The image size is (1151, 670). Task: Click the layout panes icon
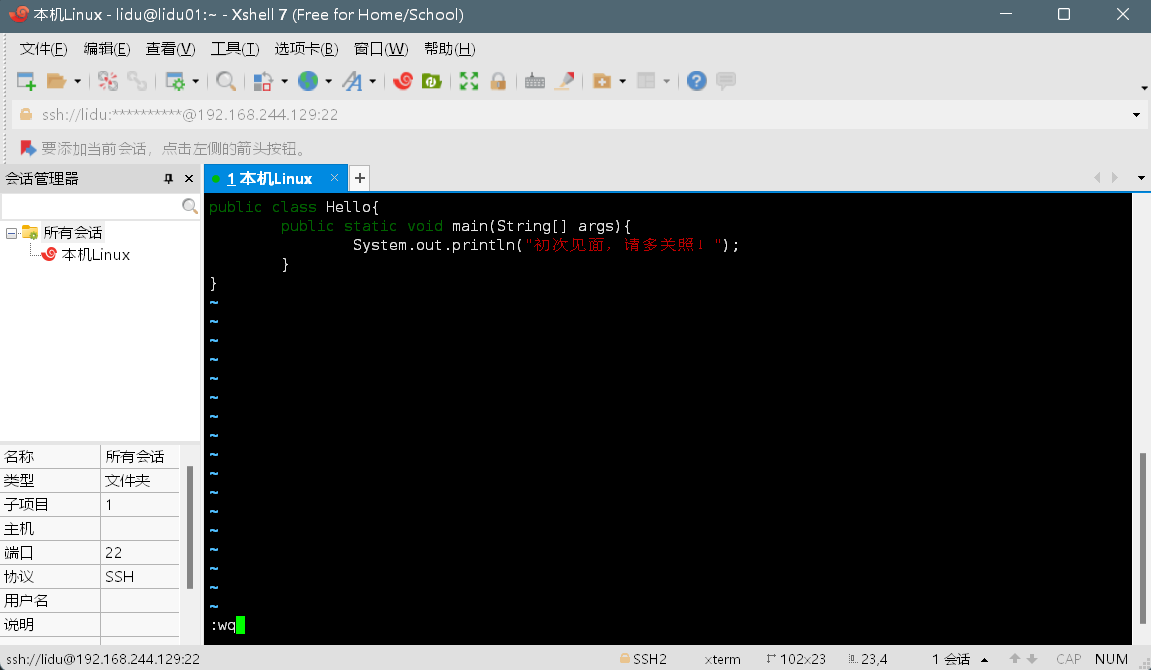(646, 81)
